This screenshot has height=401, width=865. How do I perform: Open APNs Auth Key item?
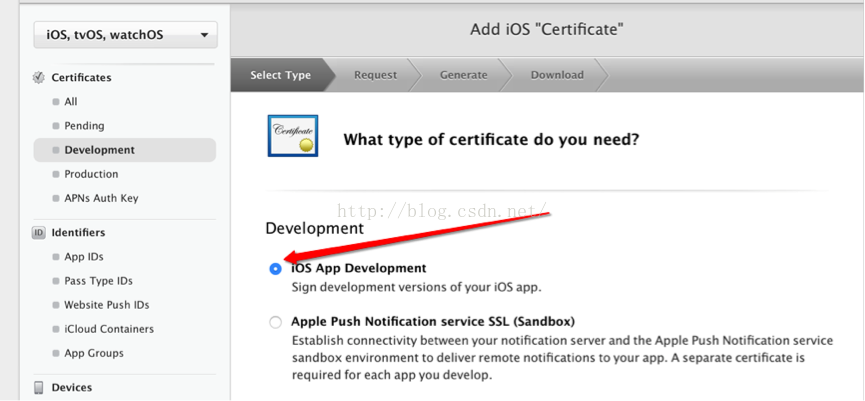click(x=101, y=198)
